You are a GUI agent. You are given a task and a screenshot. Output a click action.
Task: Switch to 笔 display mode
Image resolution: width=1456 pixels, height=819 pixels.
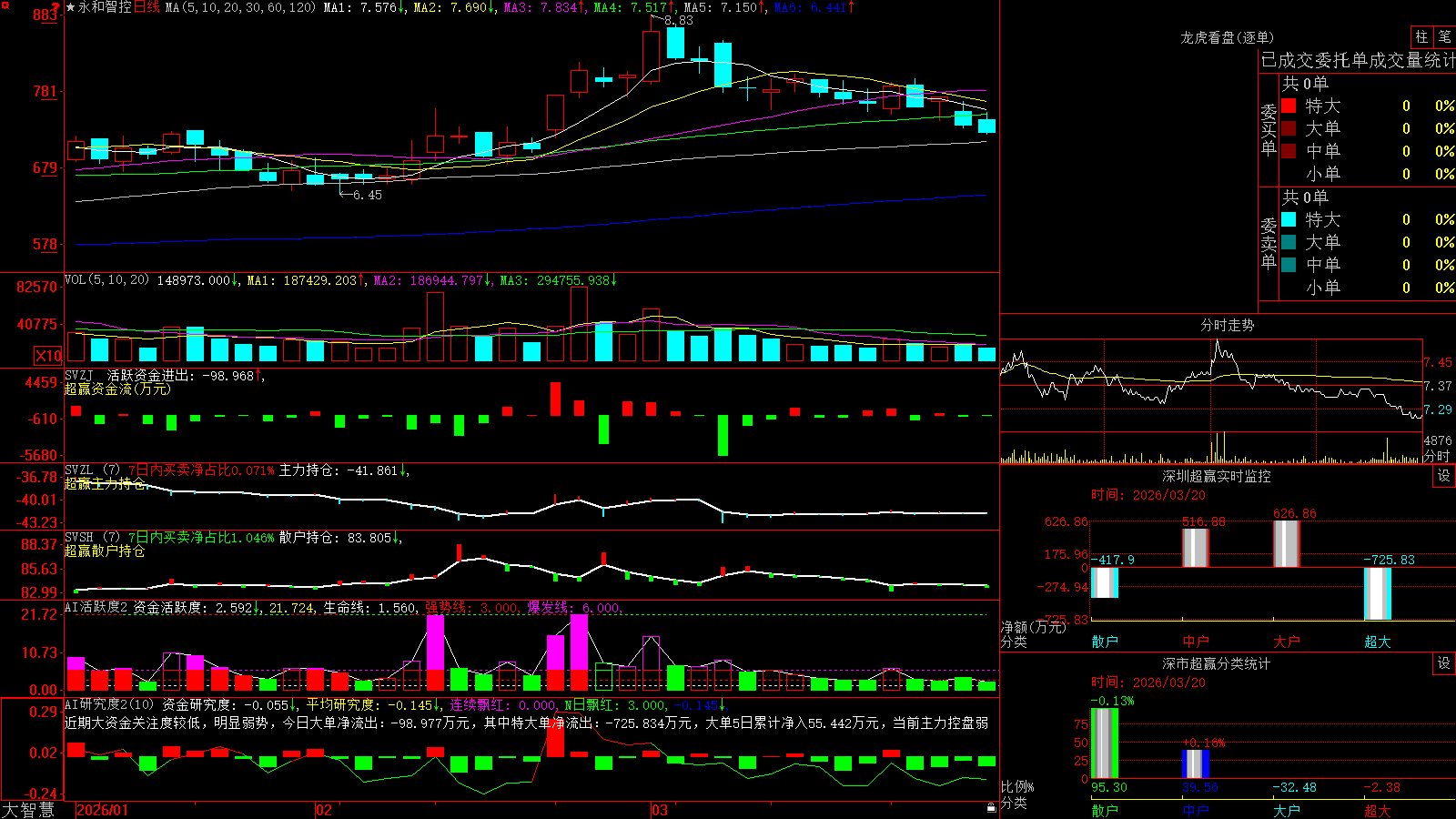(1444, 37)
